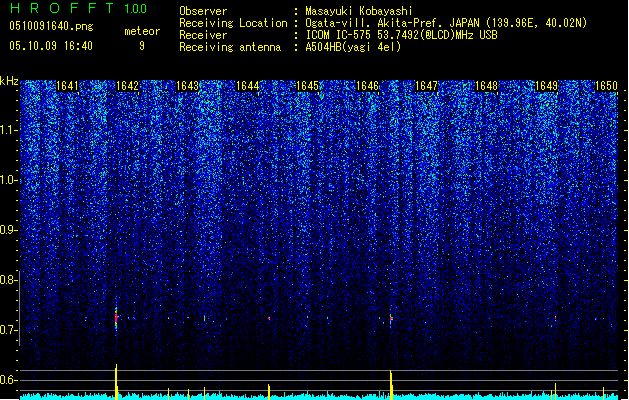Click the 1641 time marker

67,86
